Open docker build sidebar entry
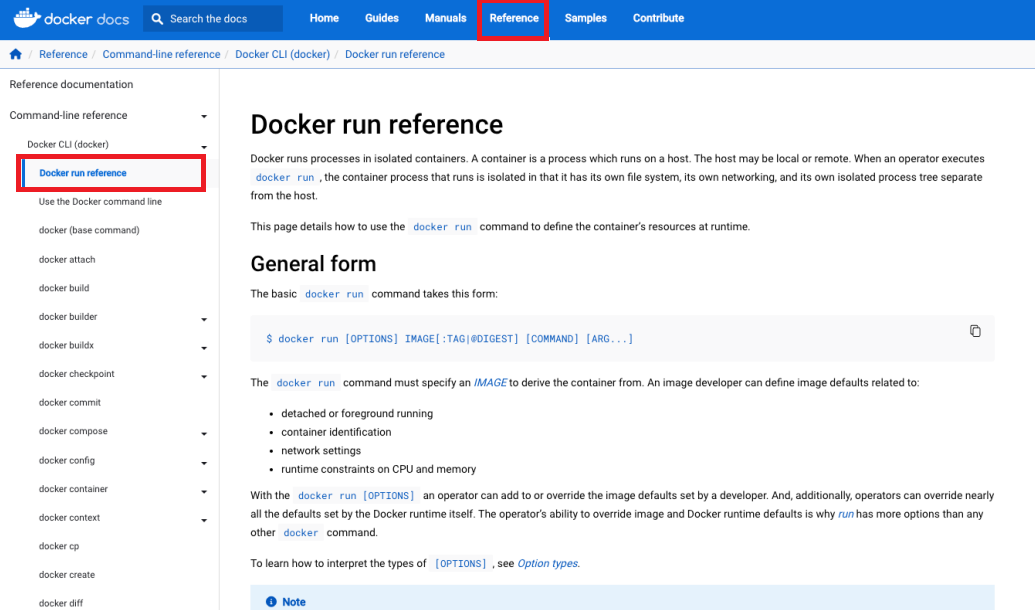The width and height of the screenshot is (1035, 610). coord(64,288)
